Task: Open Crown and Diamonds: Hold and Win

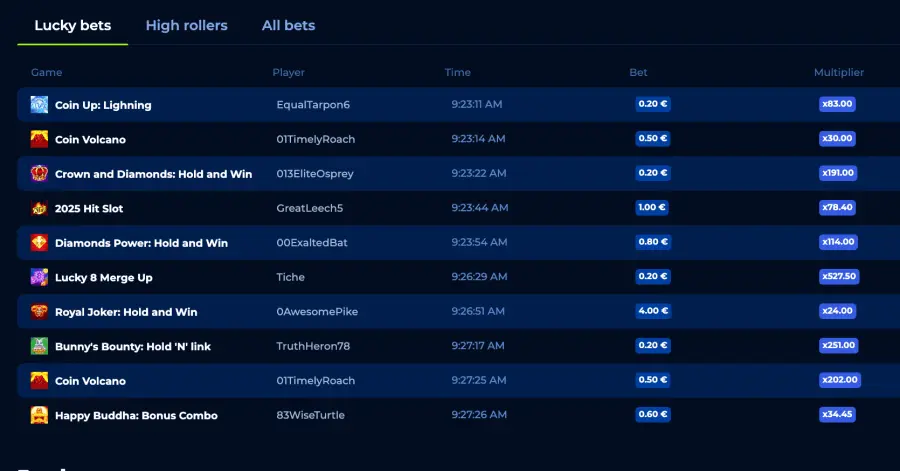Action: pos(153,174)
